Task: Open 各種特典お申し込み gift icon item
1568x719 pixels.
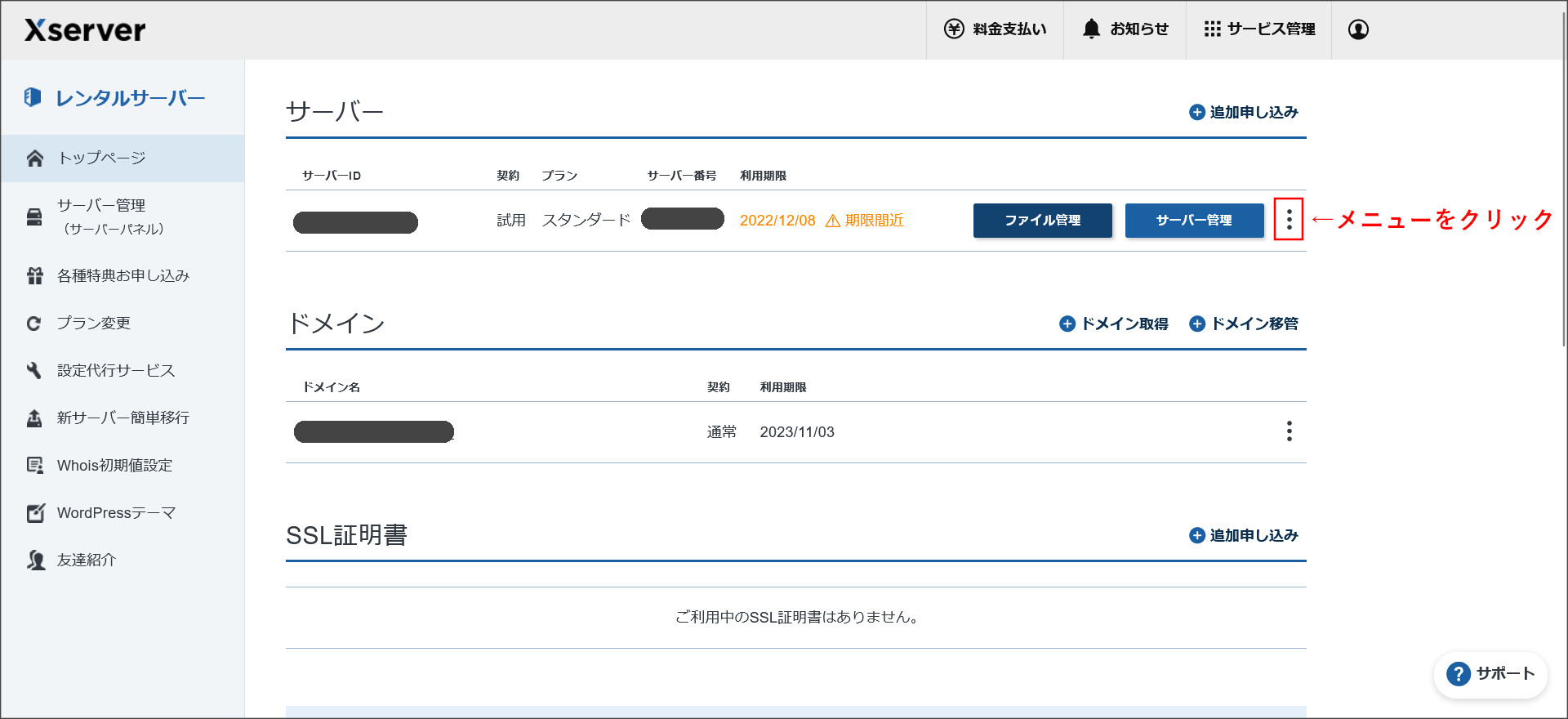Action: click(x=122, y=276)
